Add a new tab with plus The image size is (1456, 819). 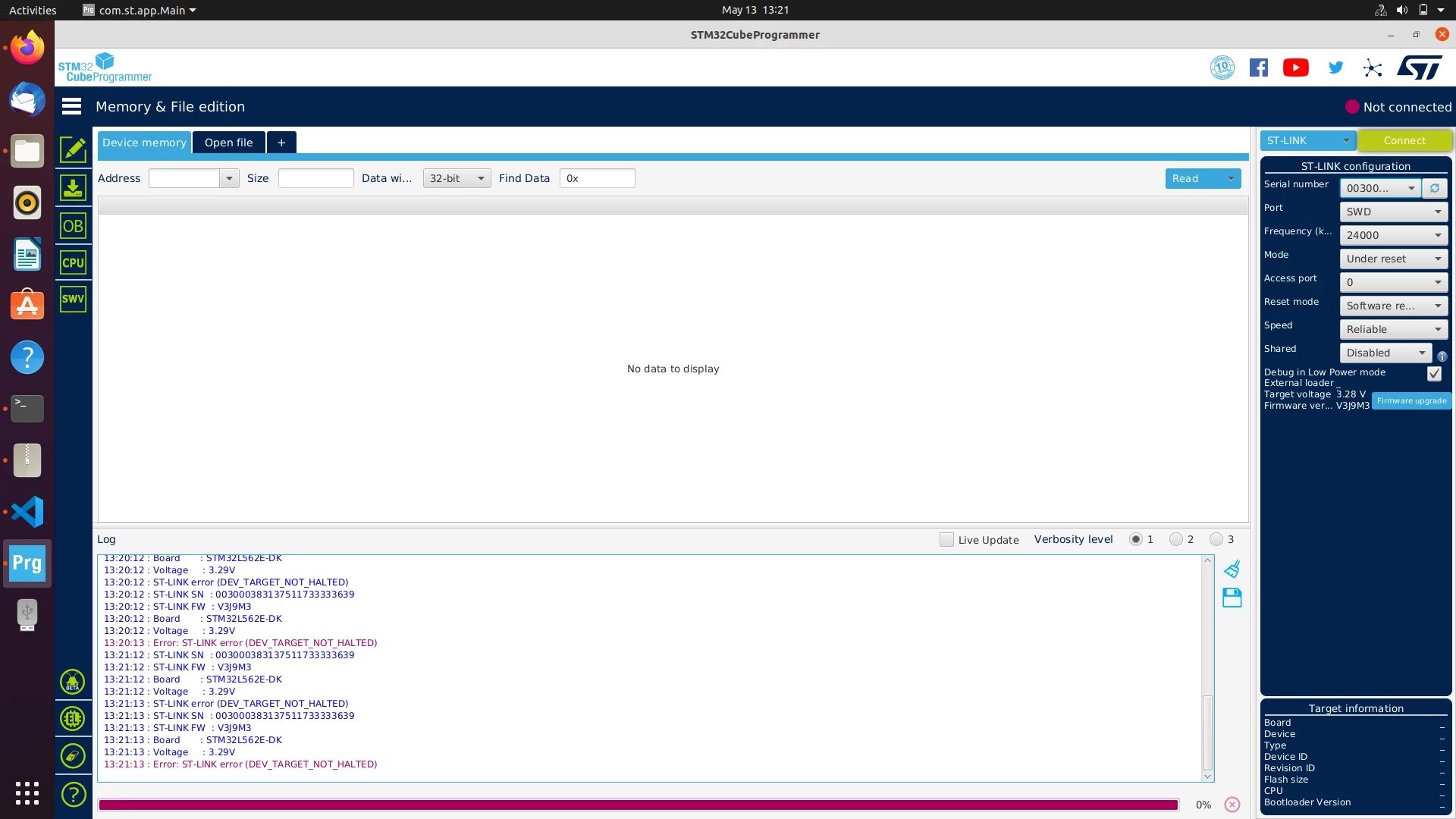click(281, 143)
